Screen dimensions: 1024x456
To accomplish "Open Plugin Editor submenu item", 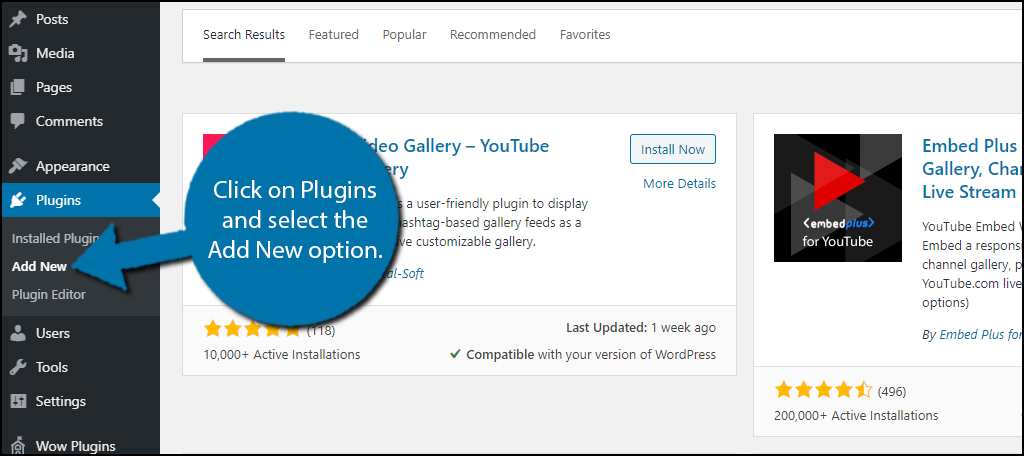I will coord(49,295).
